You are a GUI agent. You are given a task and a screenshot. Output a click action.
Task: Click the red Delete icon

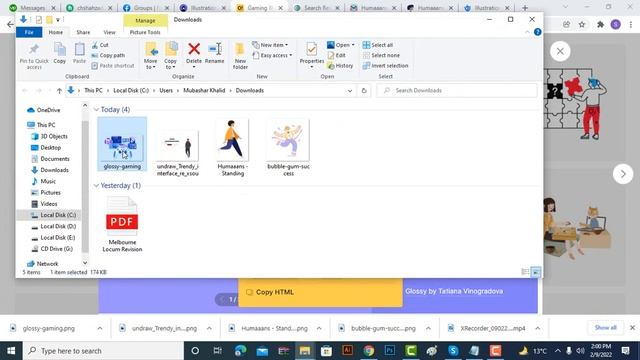194,49
